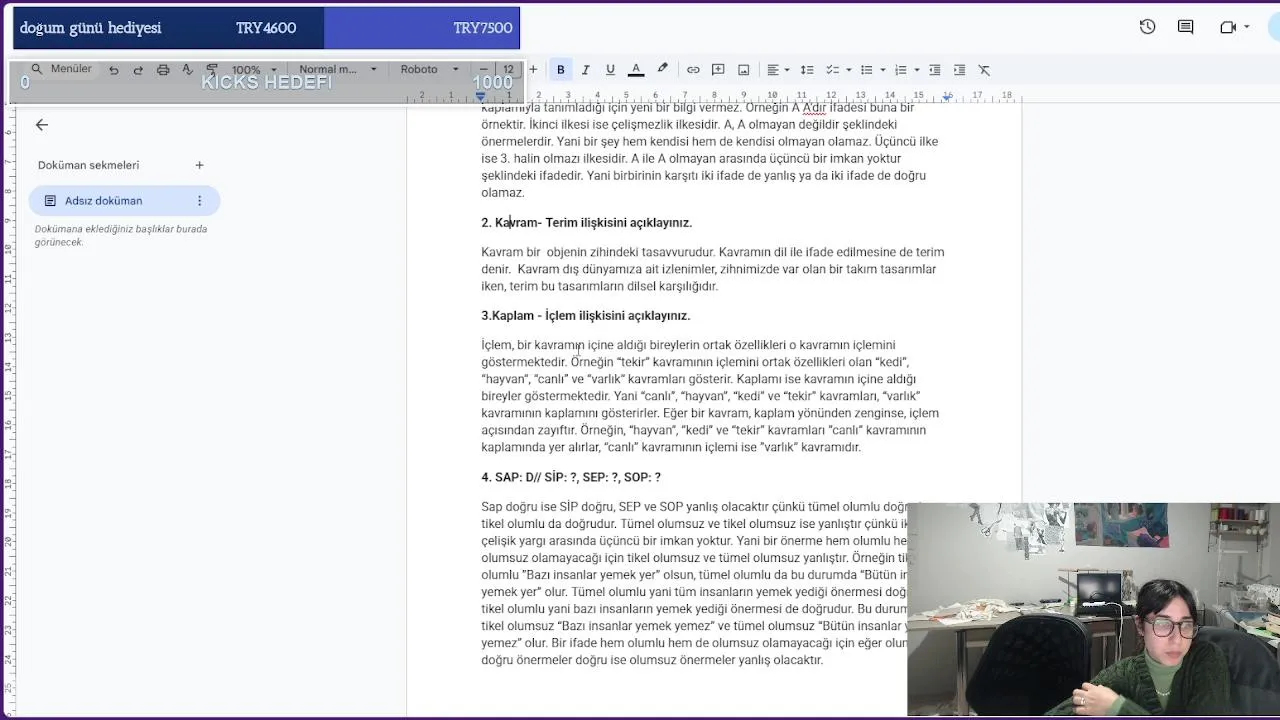Expand the bulleted list options arrow
The width and height of the screenshot is (1280, 720).
click(x=882, y=70)
